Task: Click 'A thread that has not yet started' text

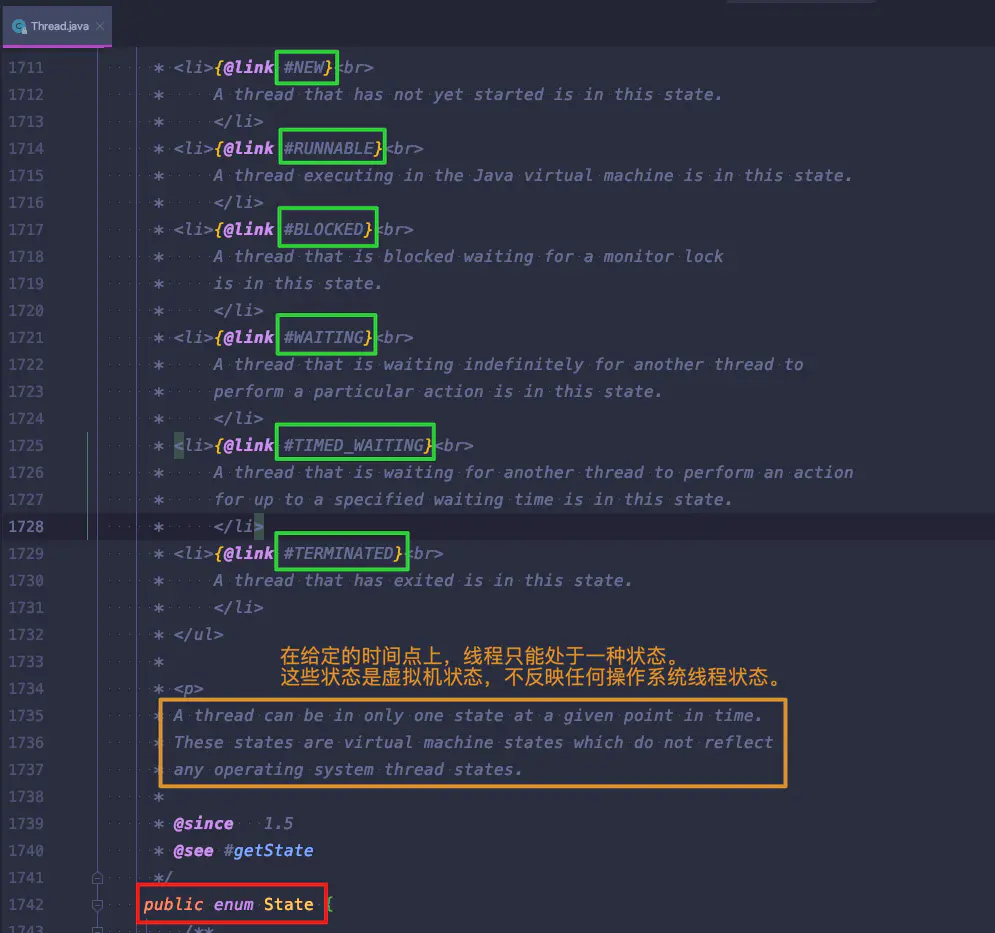Action: pyautogui.click(x=379, y=95)
